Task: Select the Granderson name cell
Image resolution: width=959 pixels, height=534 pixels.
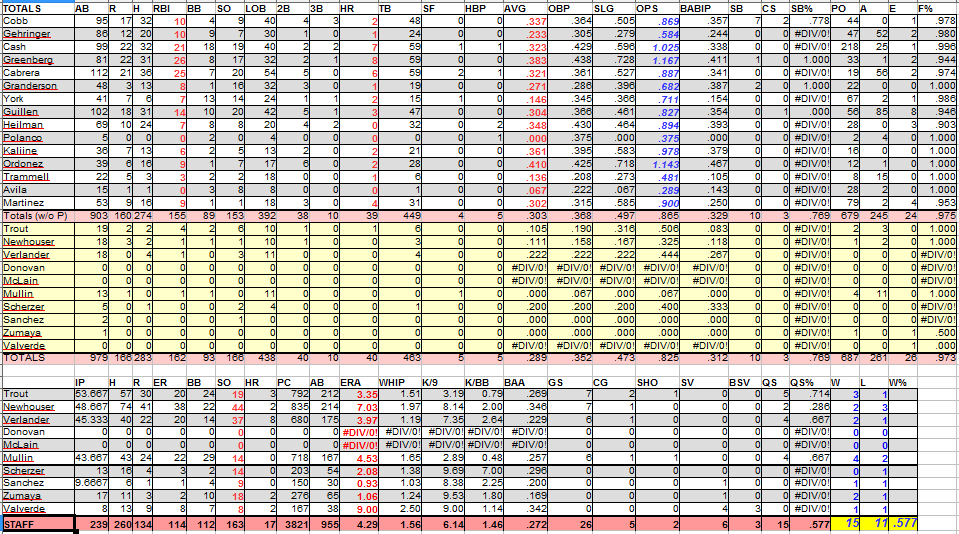Action: [x=38, y=86]
